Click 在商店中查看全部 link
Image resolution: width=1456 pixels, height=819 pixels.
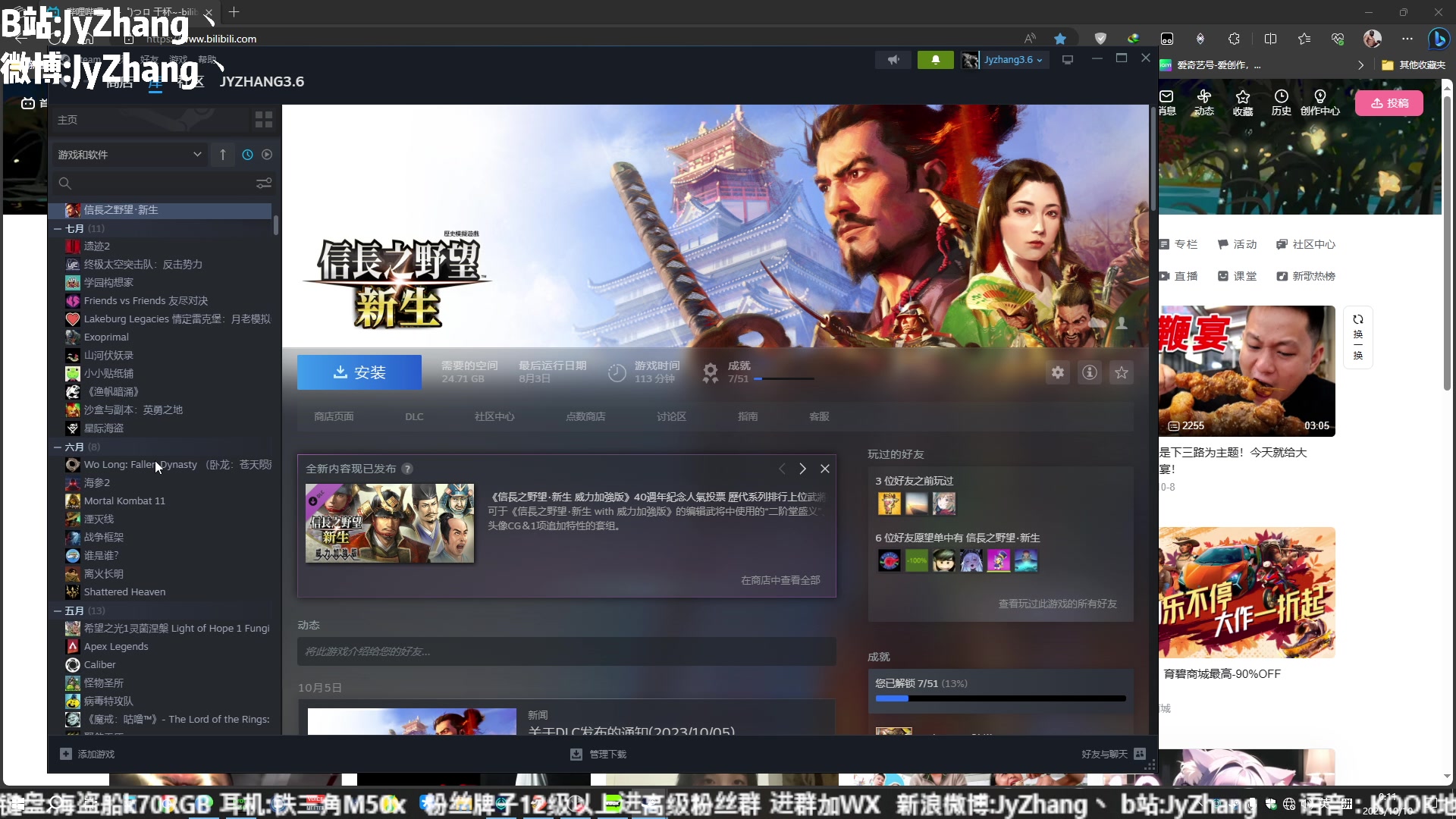click(780, 580)
